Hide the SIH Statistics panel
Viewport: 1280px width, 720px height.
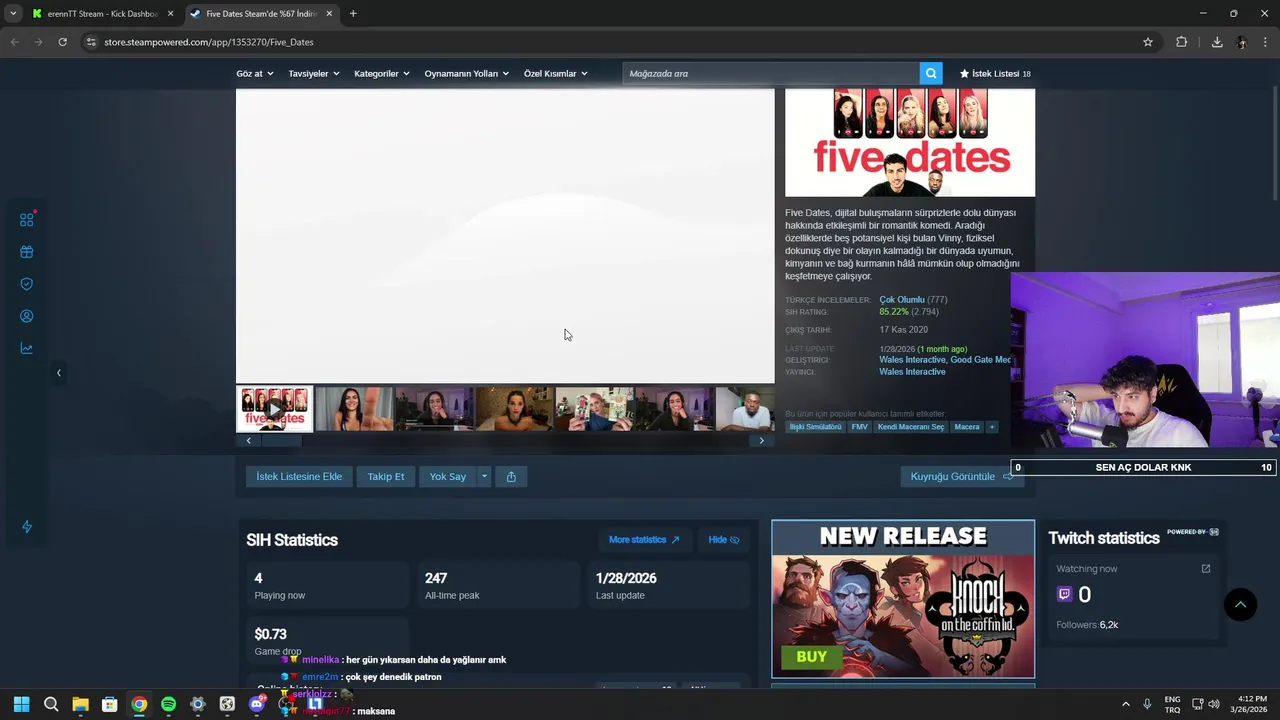(x=724, y=540)
